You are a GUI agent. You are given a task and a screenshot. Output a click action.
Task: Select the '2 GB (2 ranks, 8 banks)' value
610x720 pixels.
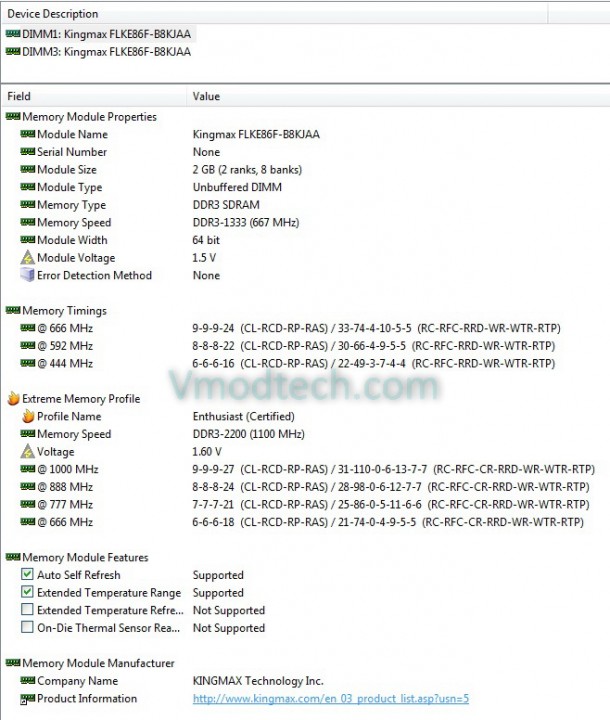pos(247,169)
